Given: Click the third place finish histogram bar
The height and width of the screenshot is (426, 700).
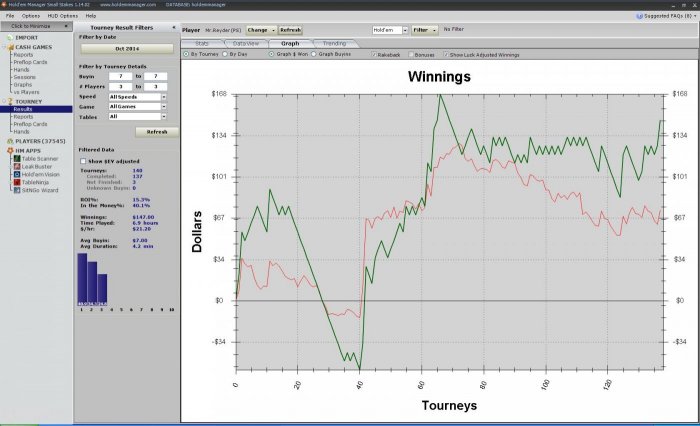Looking at the screenshot, I should tap(102, 290).
